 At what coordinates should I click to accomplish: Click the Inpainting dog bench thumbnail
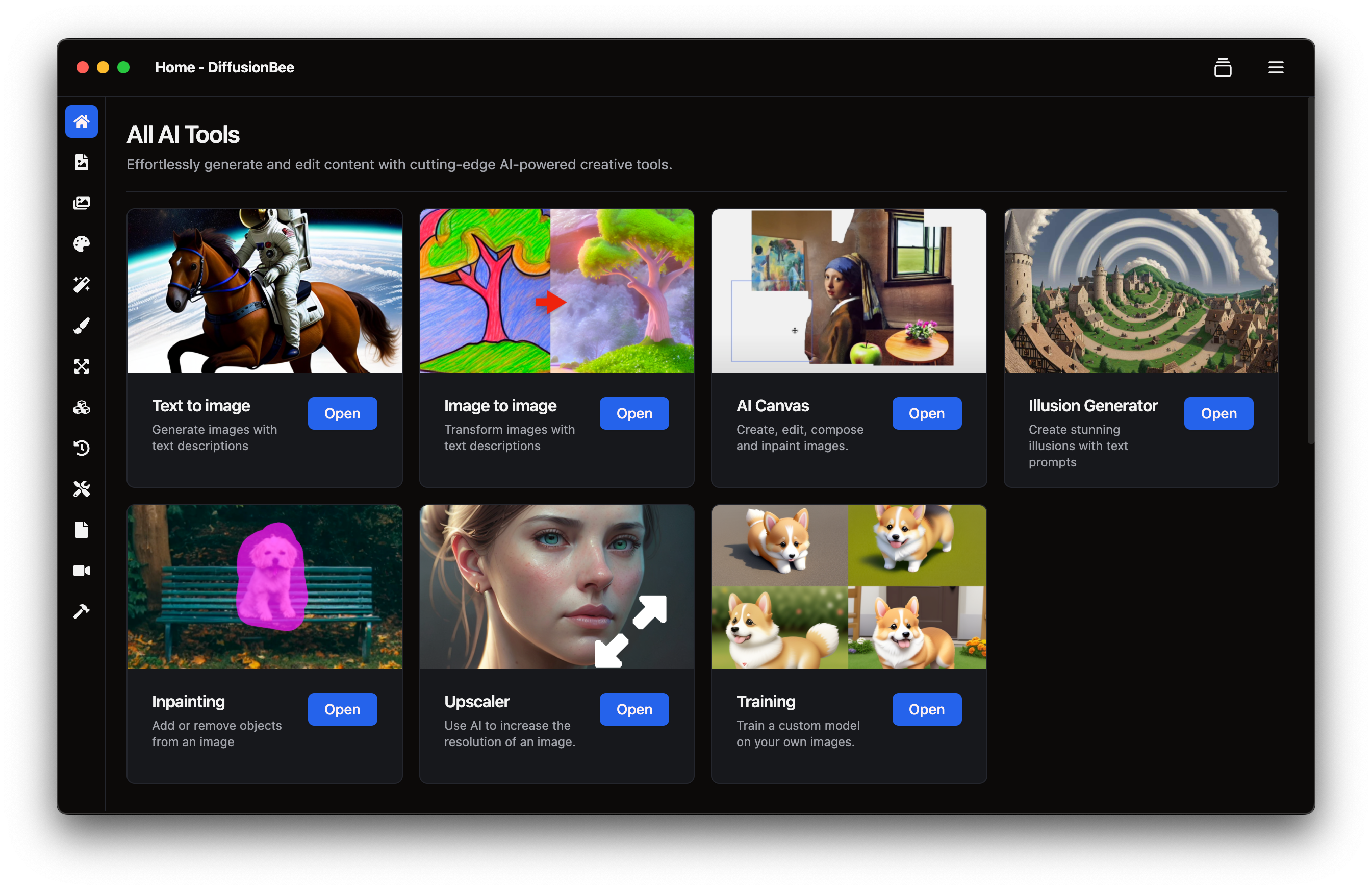point(264,586)
